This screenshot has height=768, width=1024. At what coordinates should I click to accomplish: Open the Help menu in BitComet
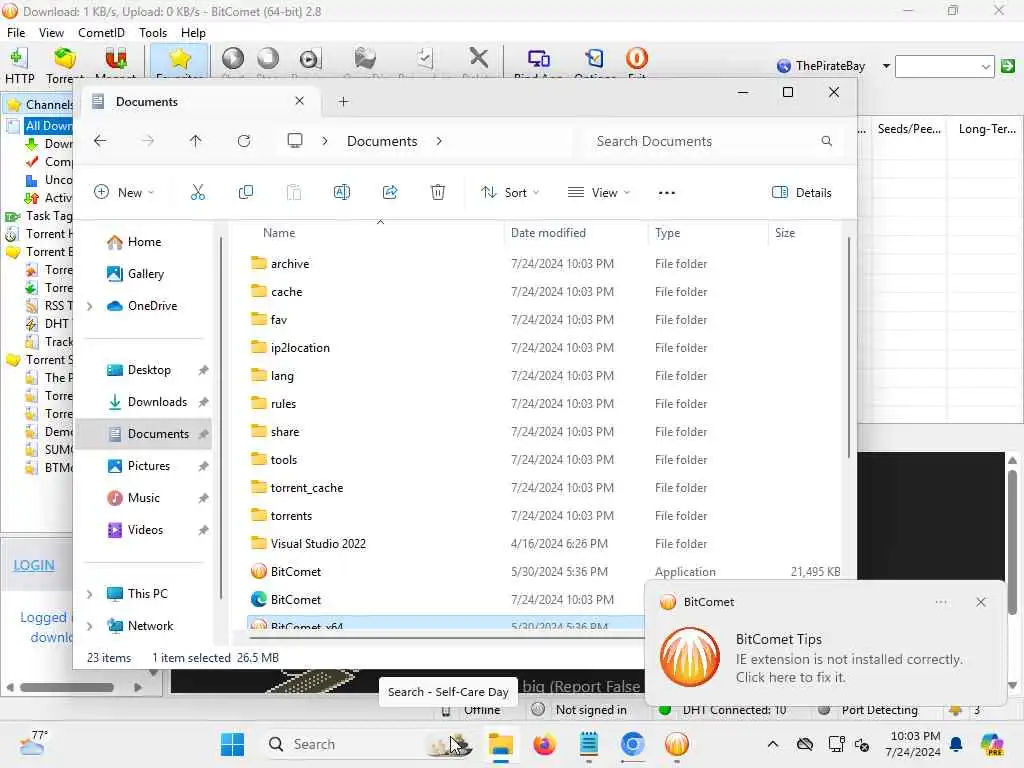(x=193, y=33)
